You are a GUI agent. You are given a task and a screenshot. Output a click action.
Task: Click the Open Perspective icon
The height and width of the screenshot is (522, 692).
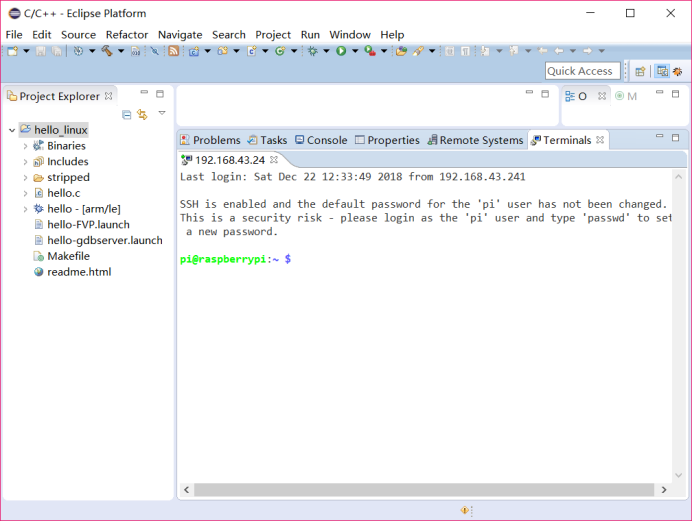640,71
